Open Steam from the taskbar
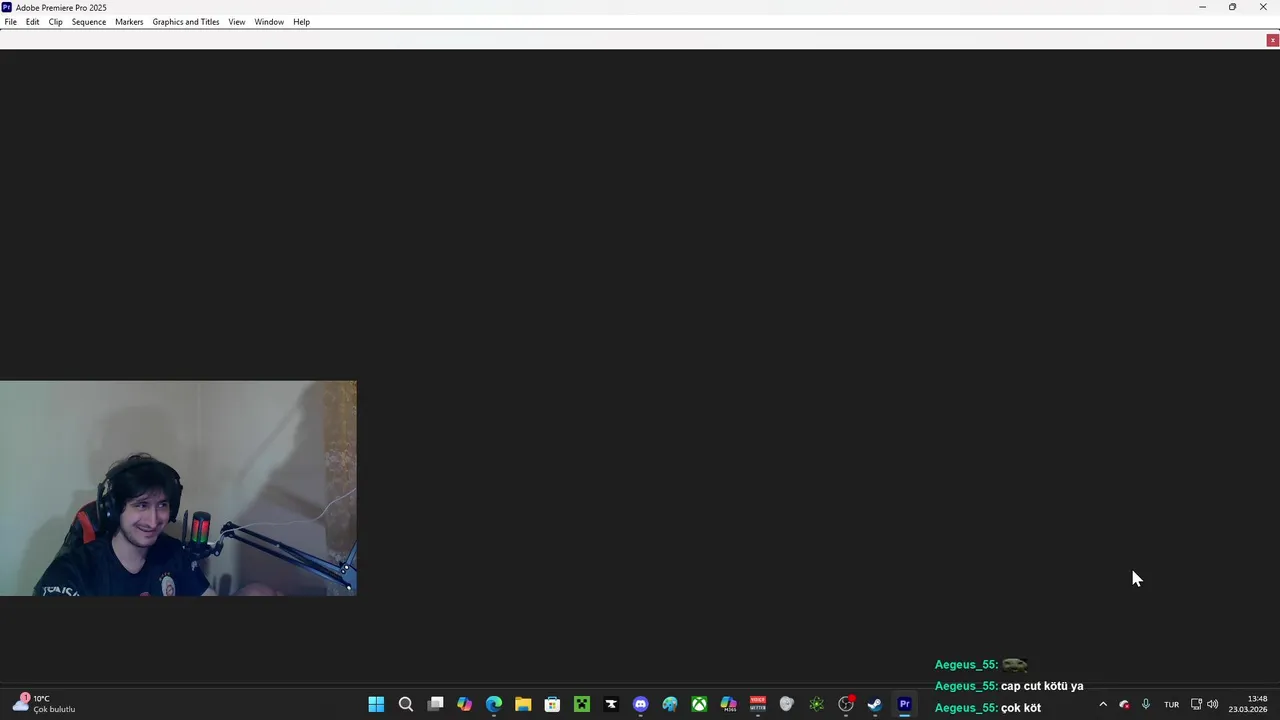 click(875, 704)
